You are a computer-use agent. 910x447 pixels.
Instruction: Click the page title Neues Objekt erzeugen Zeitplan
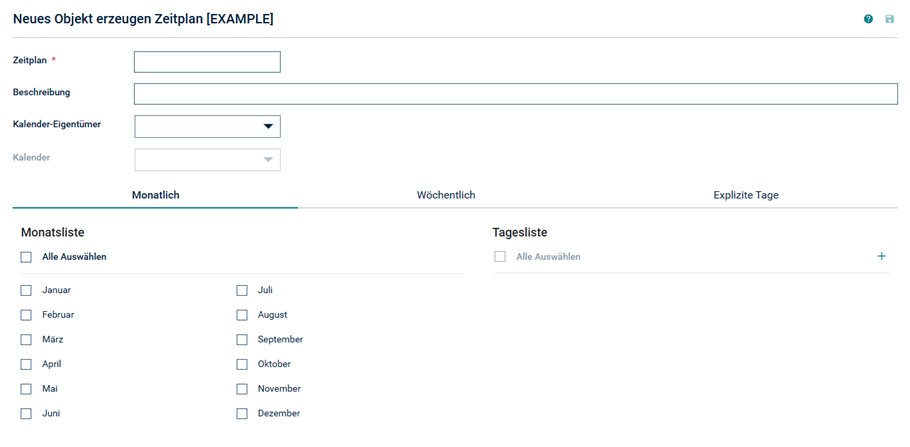click(143, 19)
